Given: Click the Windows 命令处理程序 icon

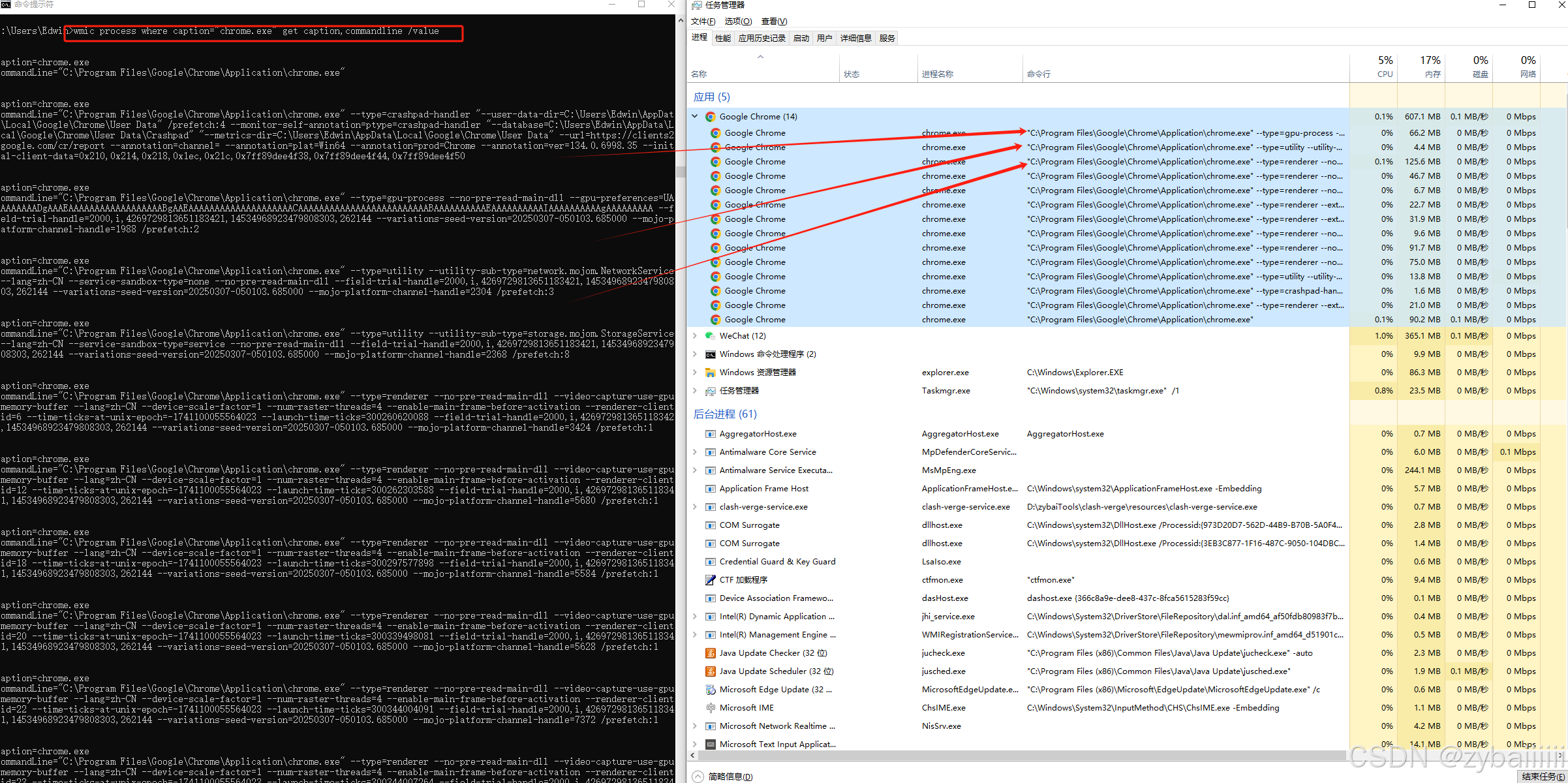Looking at the screenshot, I should [711, 354].
